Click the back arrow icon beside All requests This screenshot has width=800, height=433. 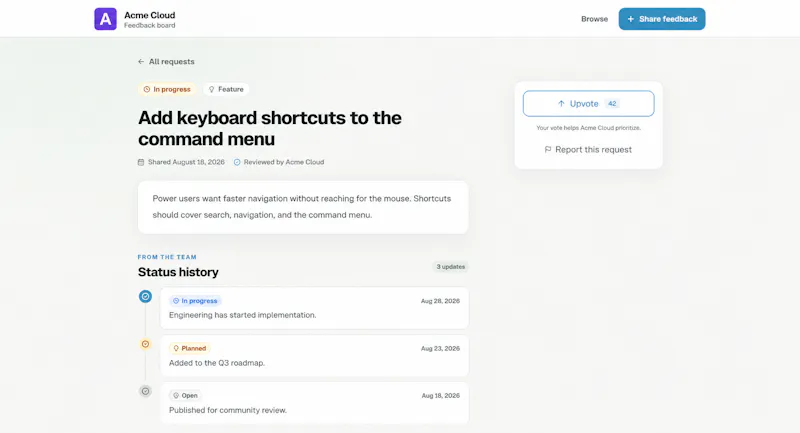pos(141,62)
